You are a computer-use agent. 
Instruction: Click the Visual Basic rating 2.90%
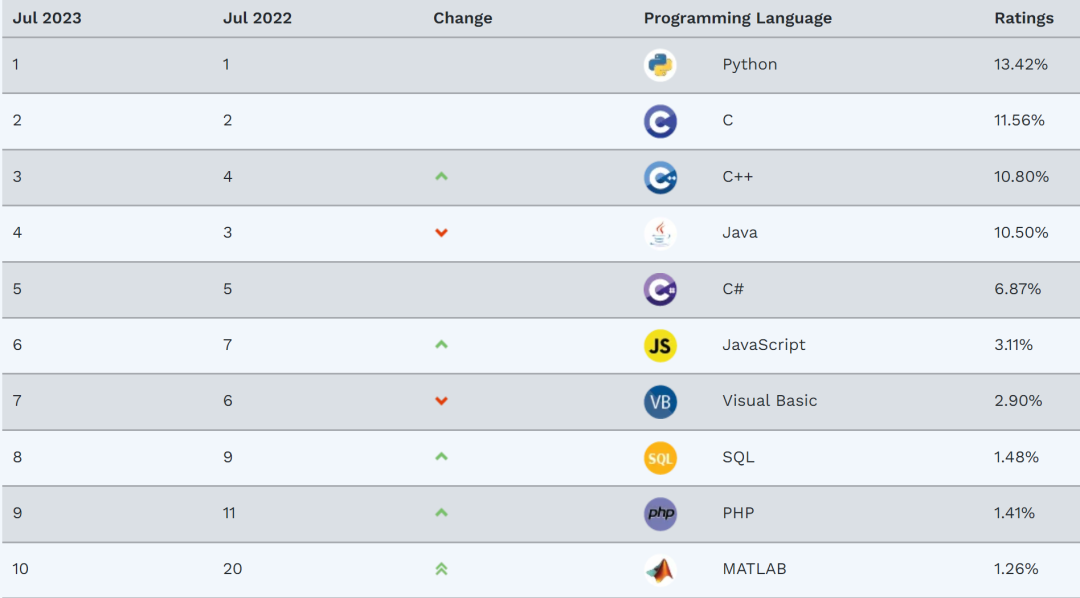[1018, 401]
